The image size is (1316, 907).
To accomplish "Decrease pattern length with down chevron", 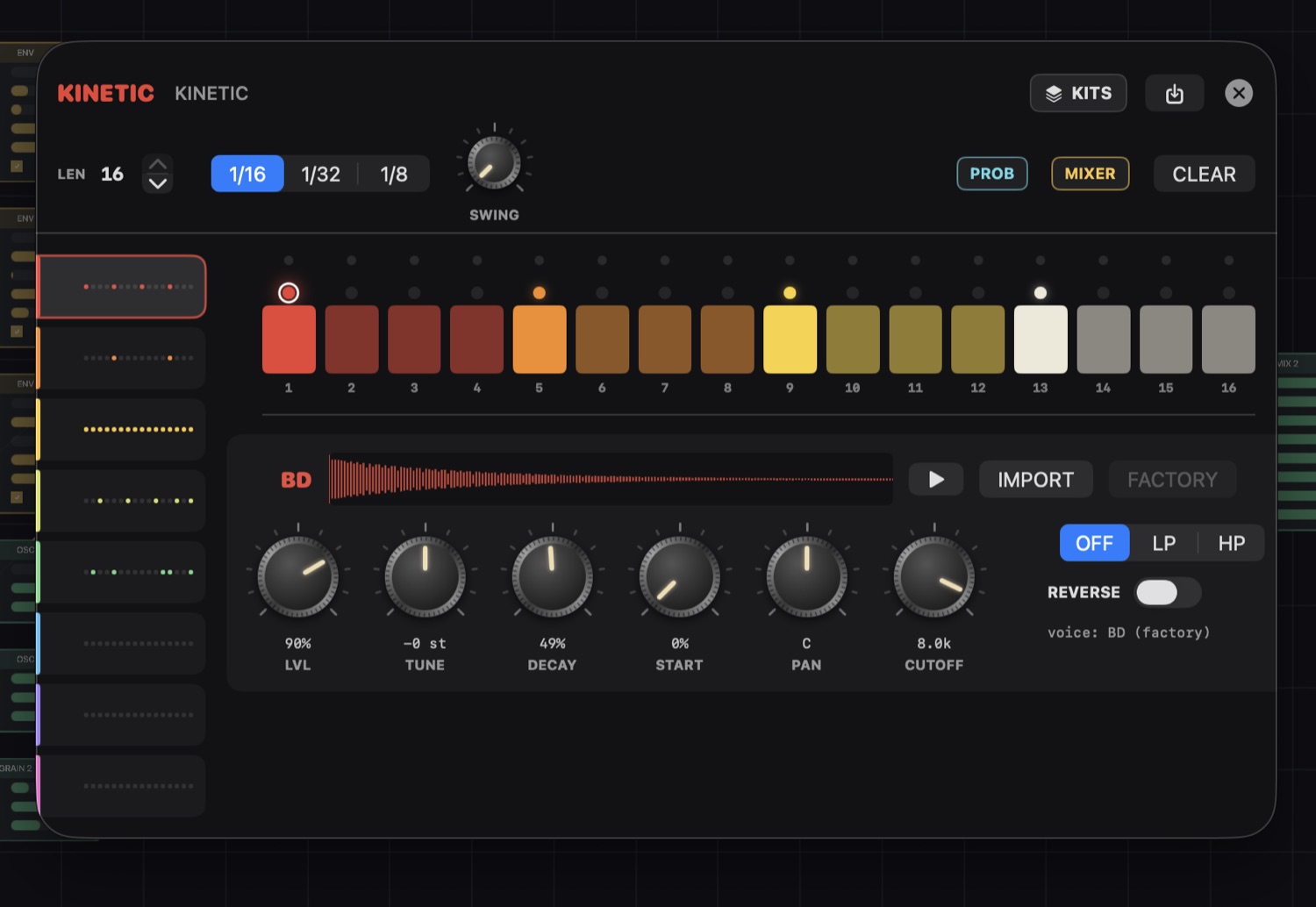I will tap(158, 183).
